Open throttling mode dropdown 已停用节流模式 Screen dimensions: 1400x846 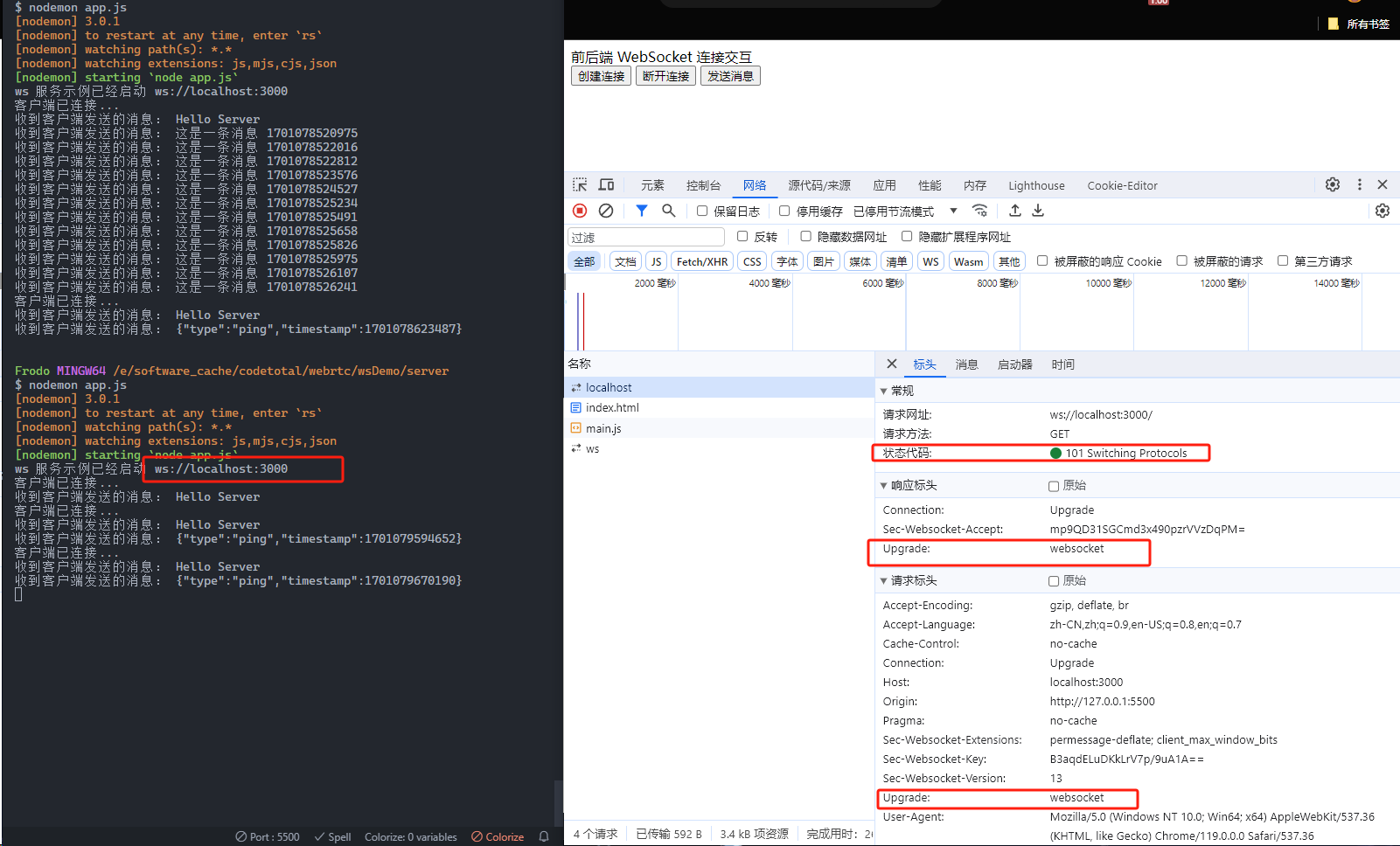[x=905, y=211]
